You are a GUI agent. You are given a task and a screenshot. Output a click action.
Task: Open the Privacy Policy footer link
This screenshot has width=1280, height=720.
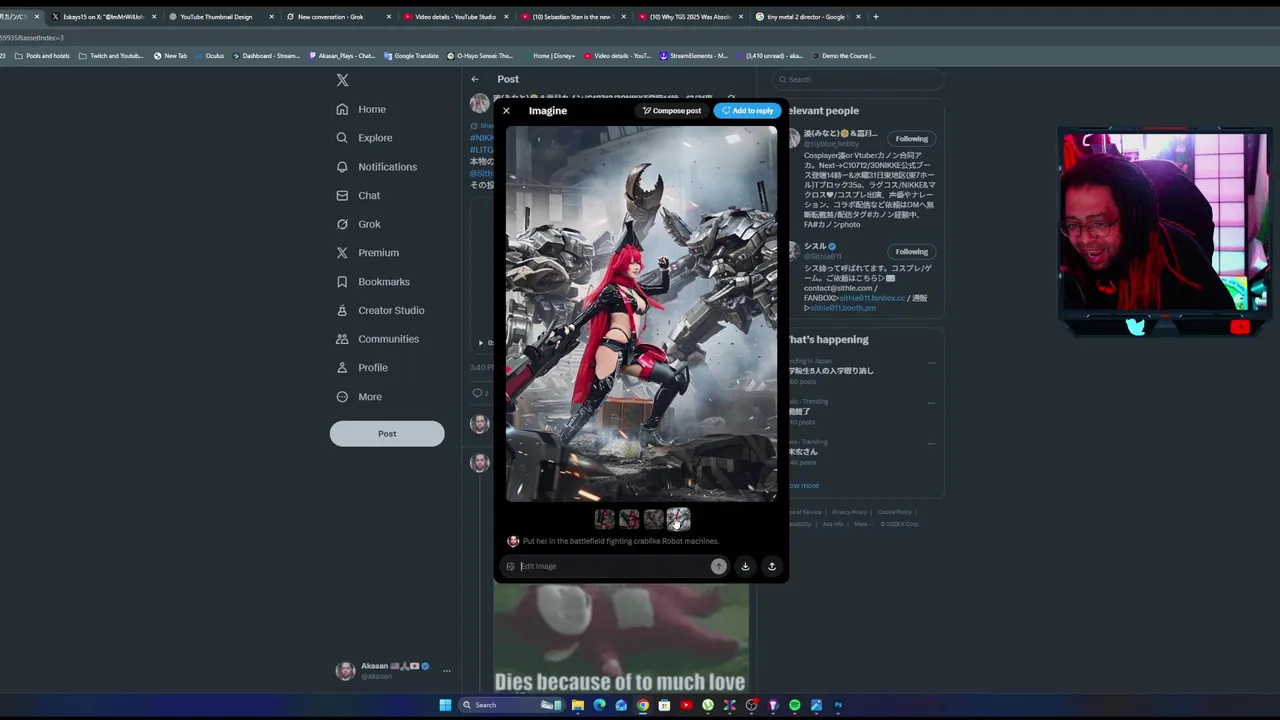(x=848, y=512)
